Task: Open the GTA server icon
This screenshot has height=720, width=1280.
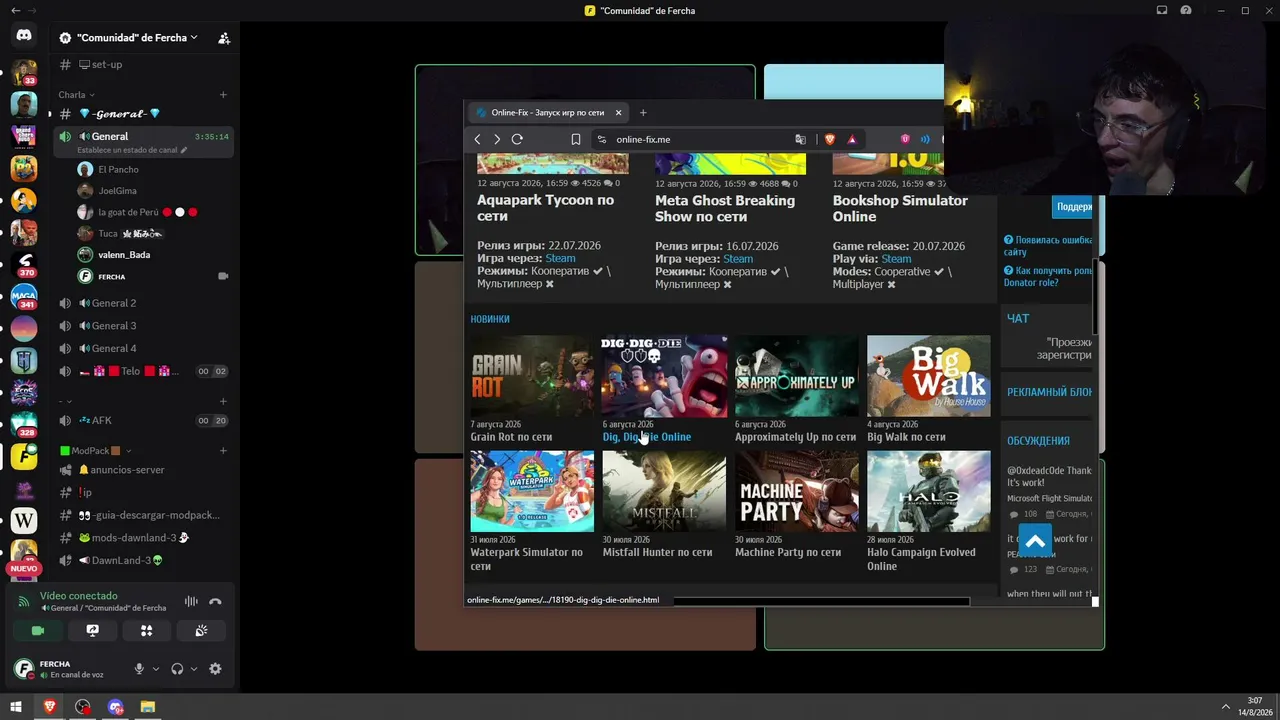Action: pyautogui.click(x=24, y=136)
